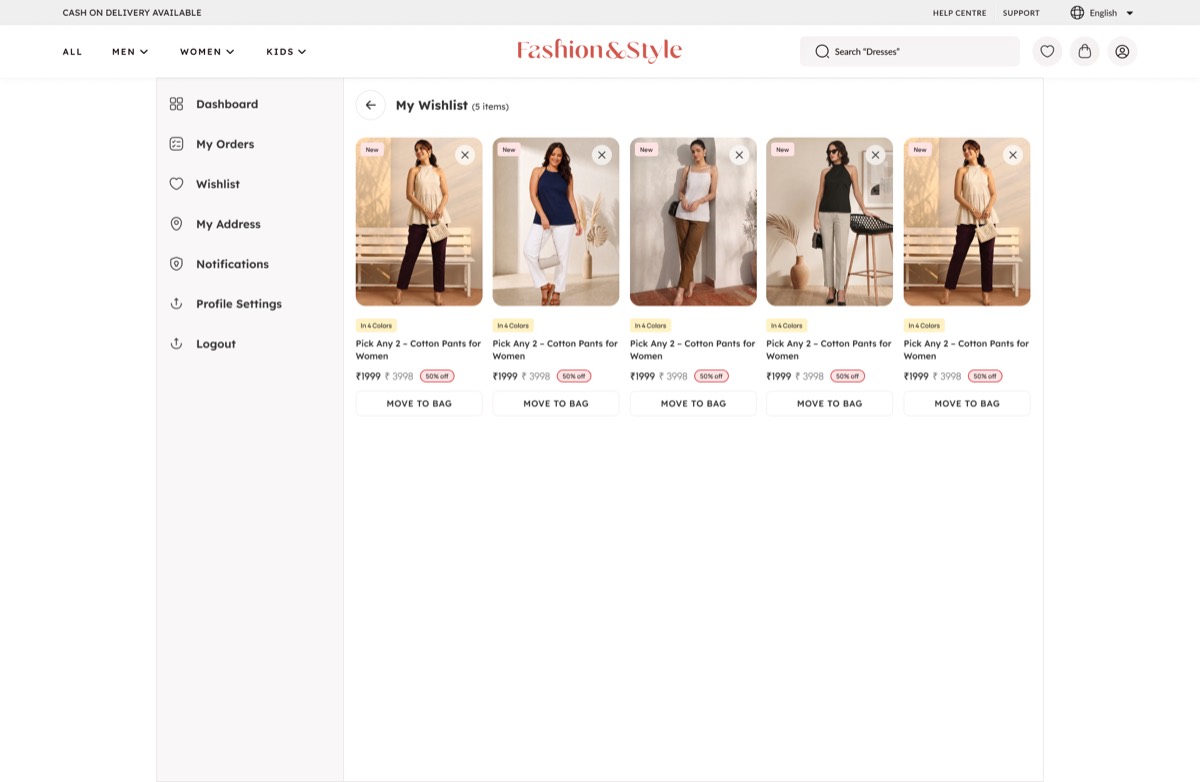Click the Notifications shield icon
The image size is (1200, 782).
[x=176, y=264]
